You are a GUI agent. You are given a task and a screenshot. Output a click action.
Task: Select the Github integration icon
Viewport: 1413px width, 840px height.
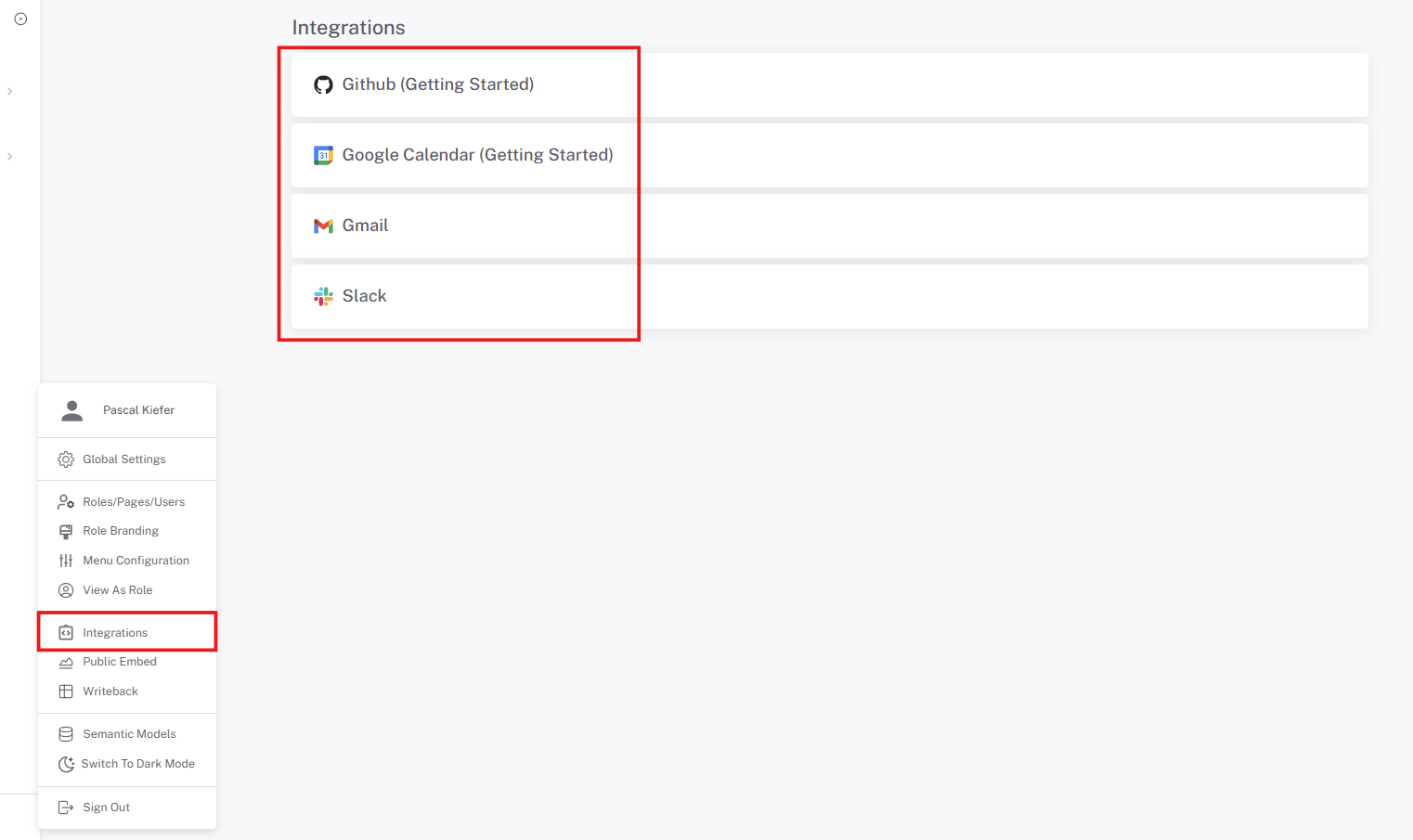coord(323,84)
